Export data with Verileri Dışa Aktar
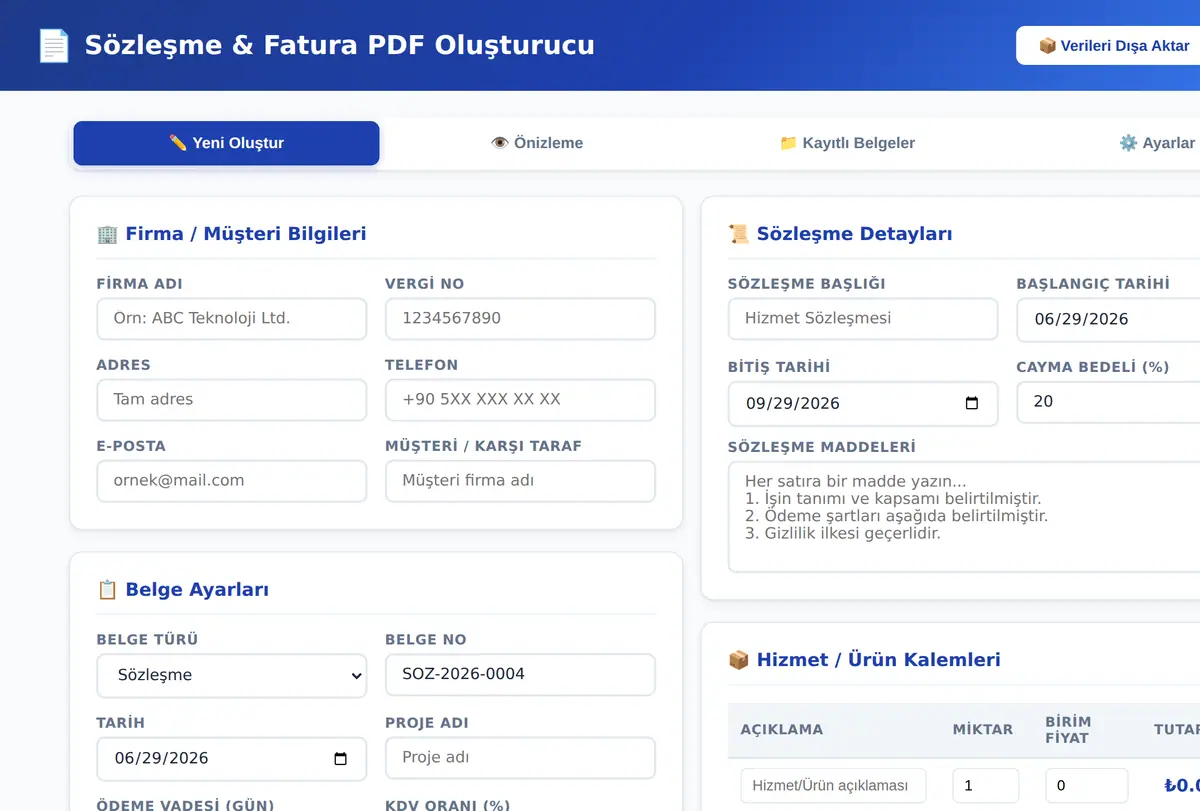 tap(1108, 45)
